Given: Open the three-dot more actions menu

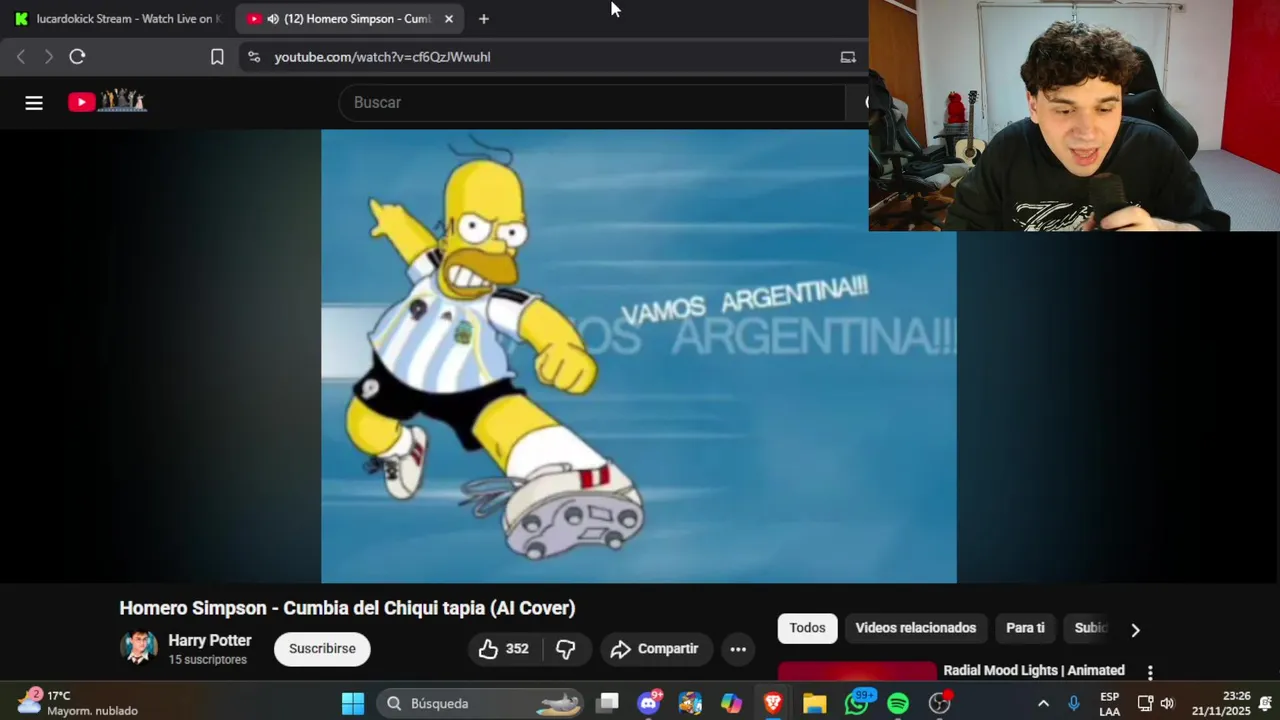Looking at the screenshot, I should [738, 649].
